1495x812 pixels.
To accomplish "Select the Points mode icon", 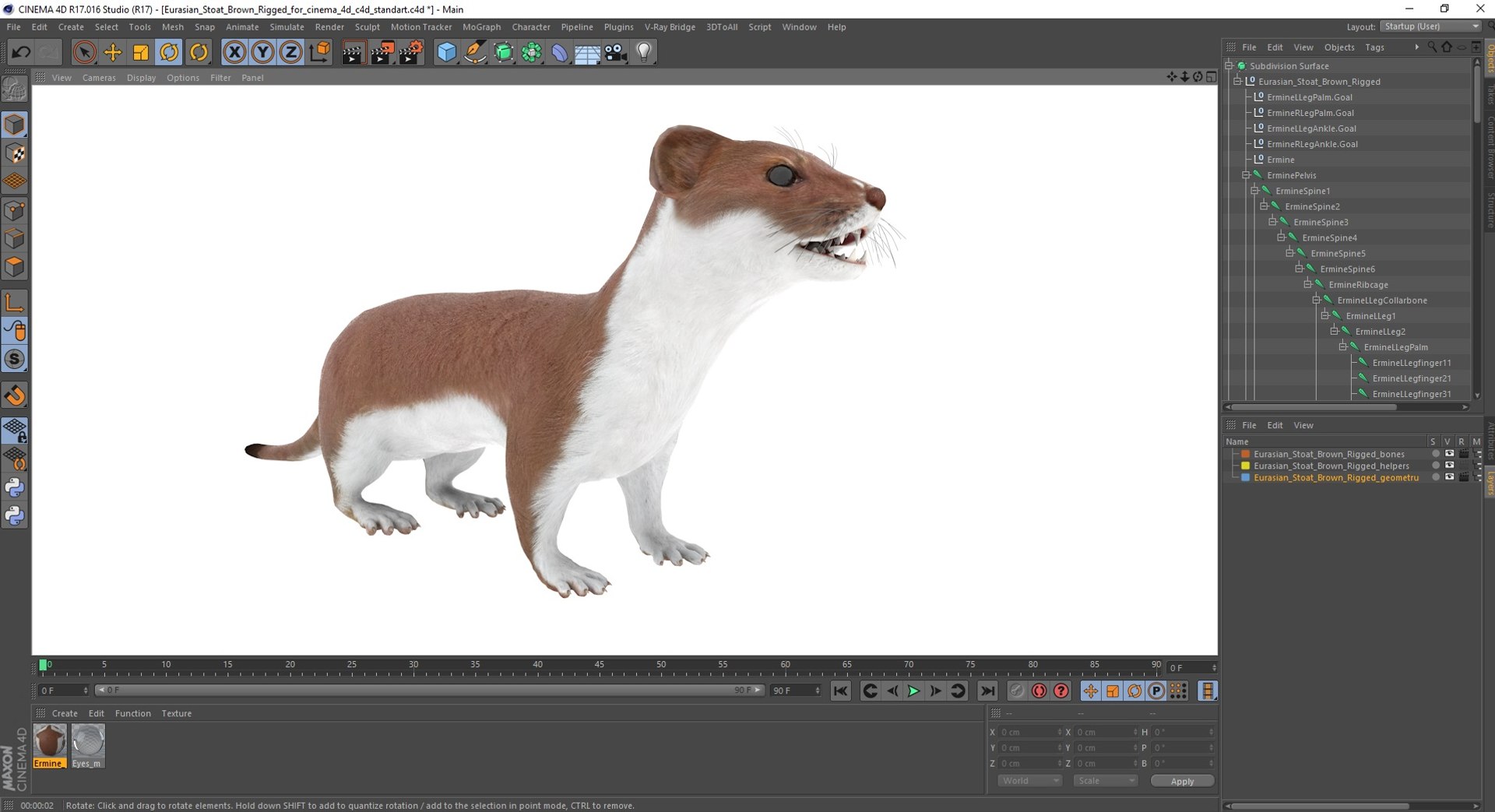I will tap(15, 210).
